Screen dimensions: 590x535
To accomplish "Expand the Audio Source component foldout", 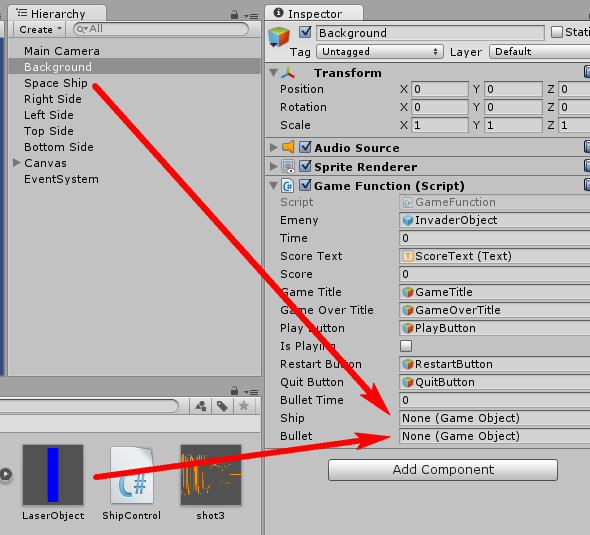I will [274, 147].
